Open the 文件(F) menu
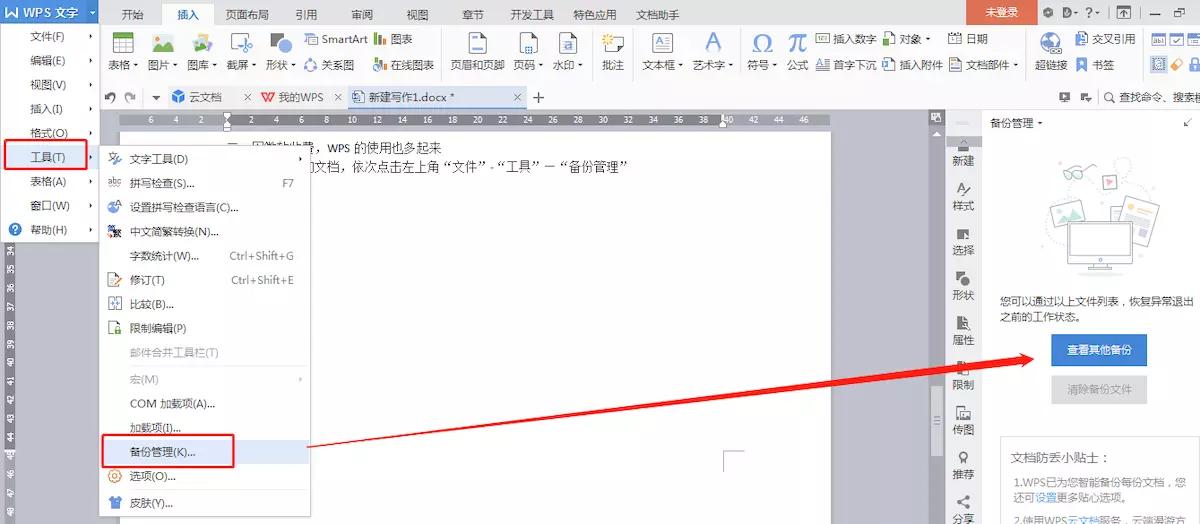This screenshot has width=1200, height=524. pos(50,36)
